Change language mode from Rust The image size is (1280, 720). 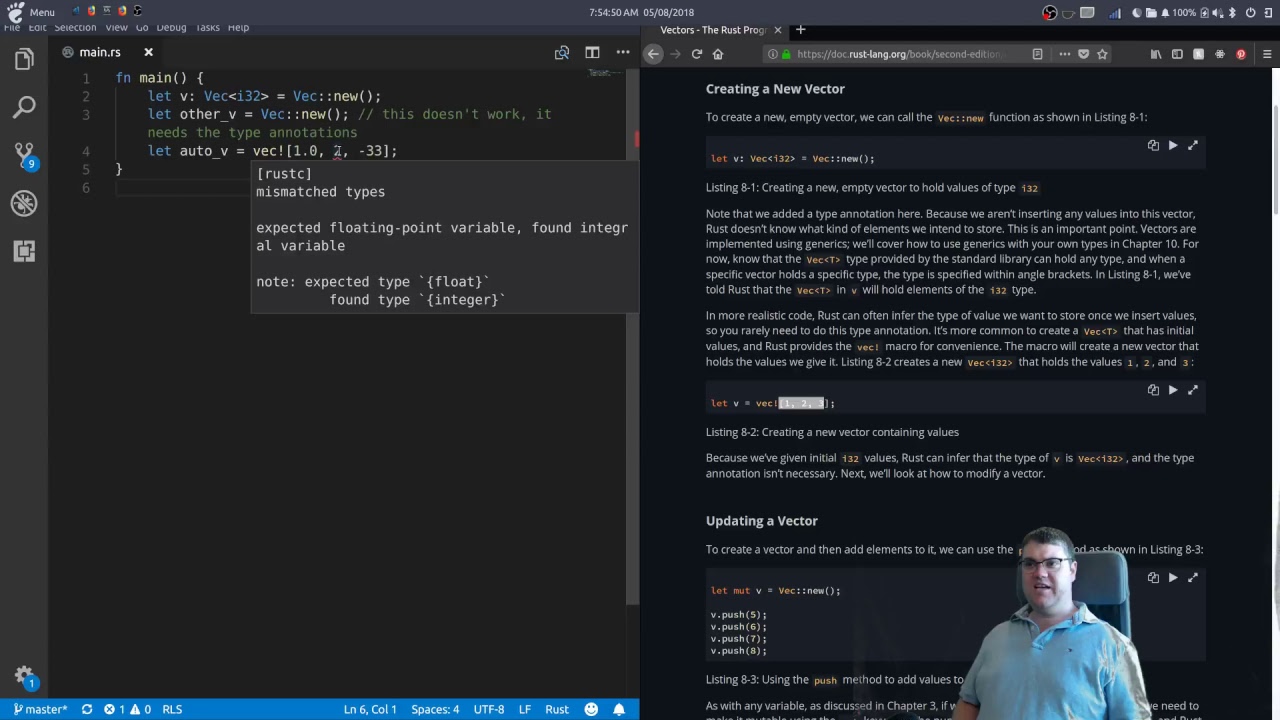point(557,709)
